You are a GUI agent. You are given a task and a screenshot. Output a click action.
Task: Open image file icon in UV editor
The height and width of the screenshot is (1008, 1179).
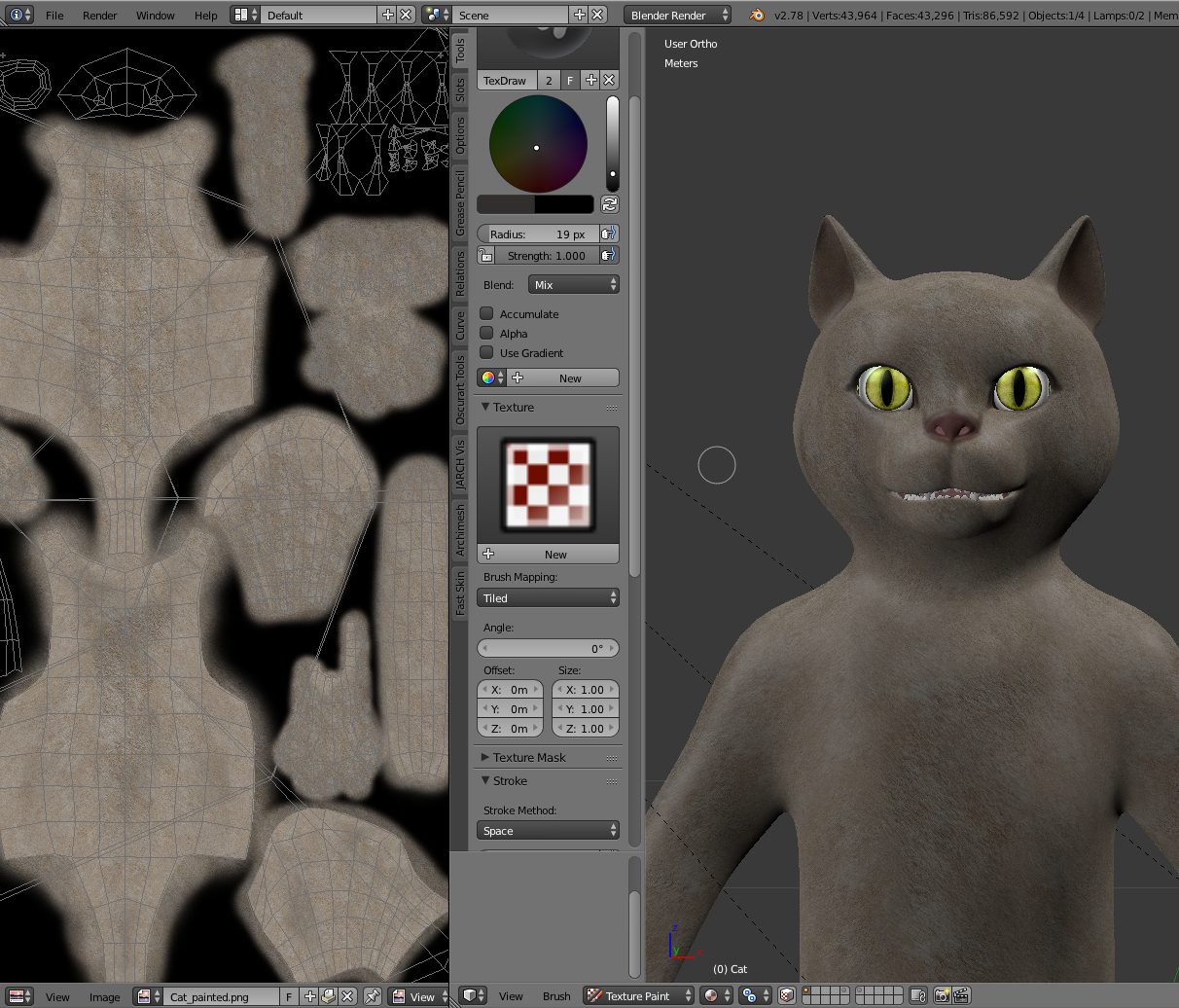pos(328,996)
